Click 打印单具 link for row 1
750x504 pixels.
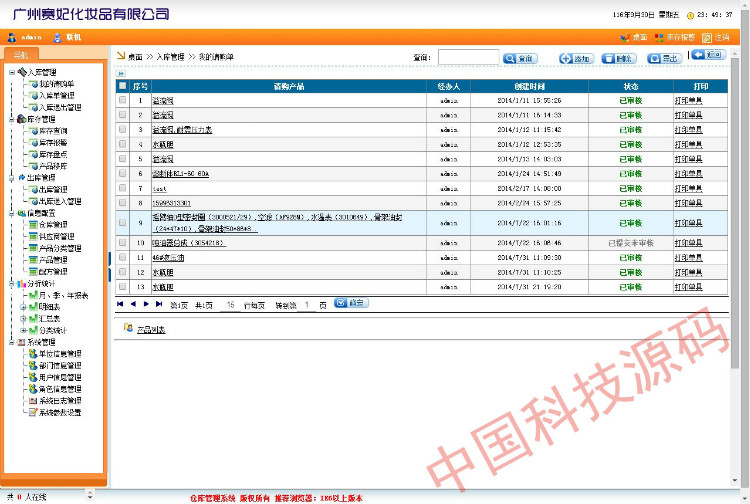point(688,101)
